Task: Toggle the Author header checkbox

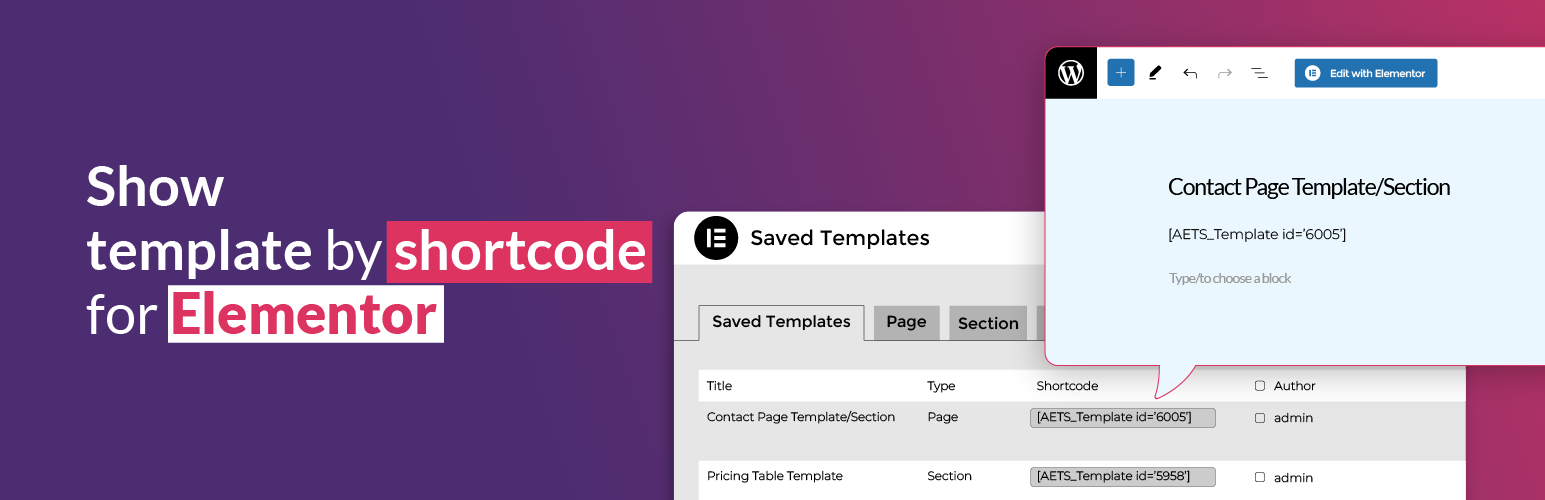Action: pyautogui.click(x=1260, y=386)
